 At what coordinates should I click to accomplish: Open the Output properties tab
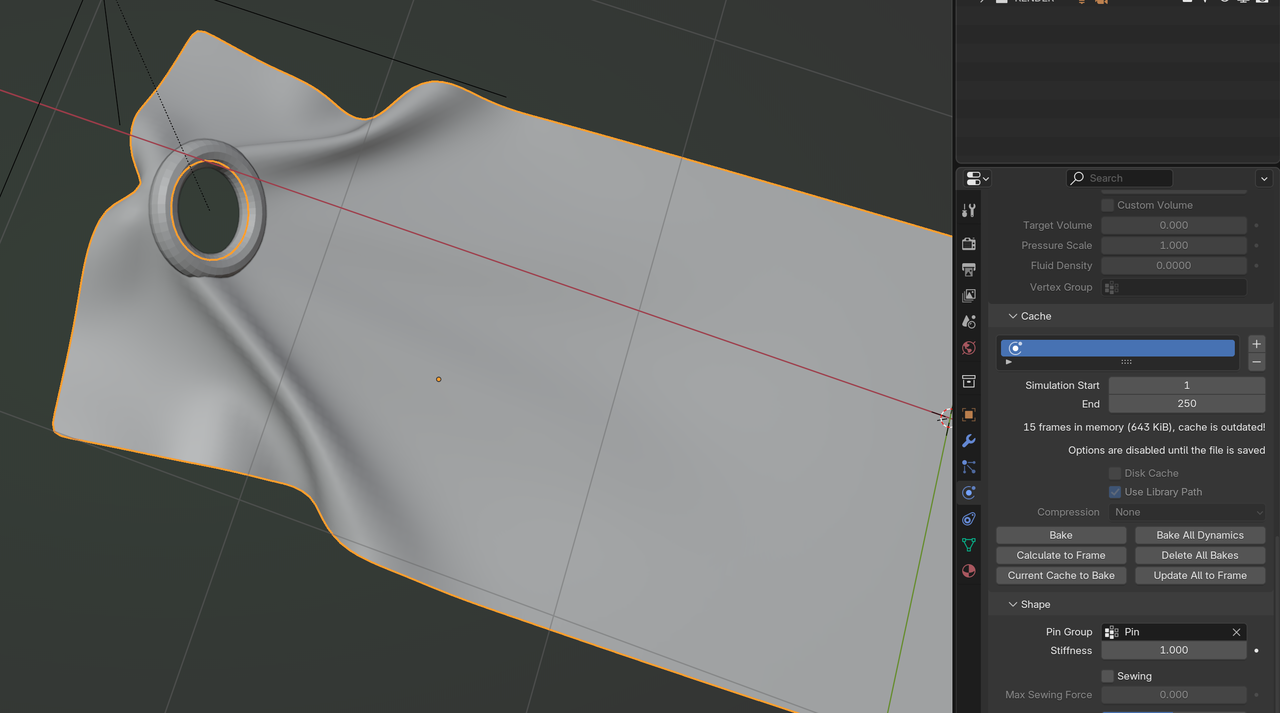pyautogui.click(x=968, y=270)
